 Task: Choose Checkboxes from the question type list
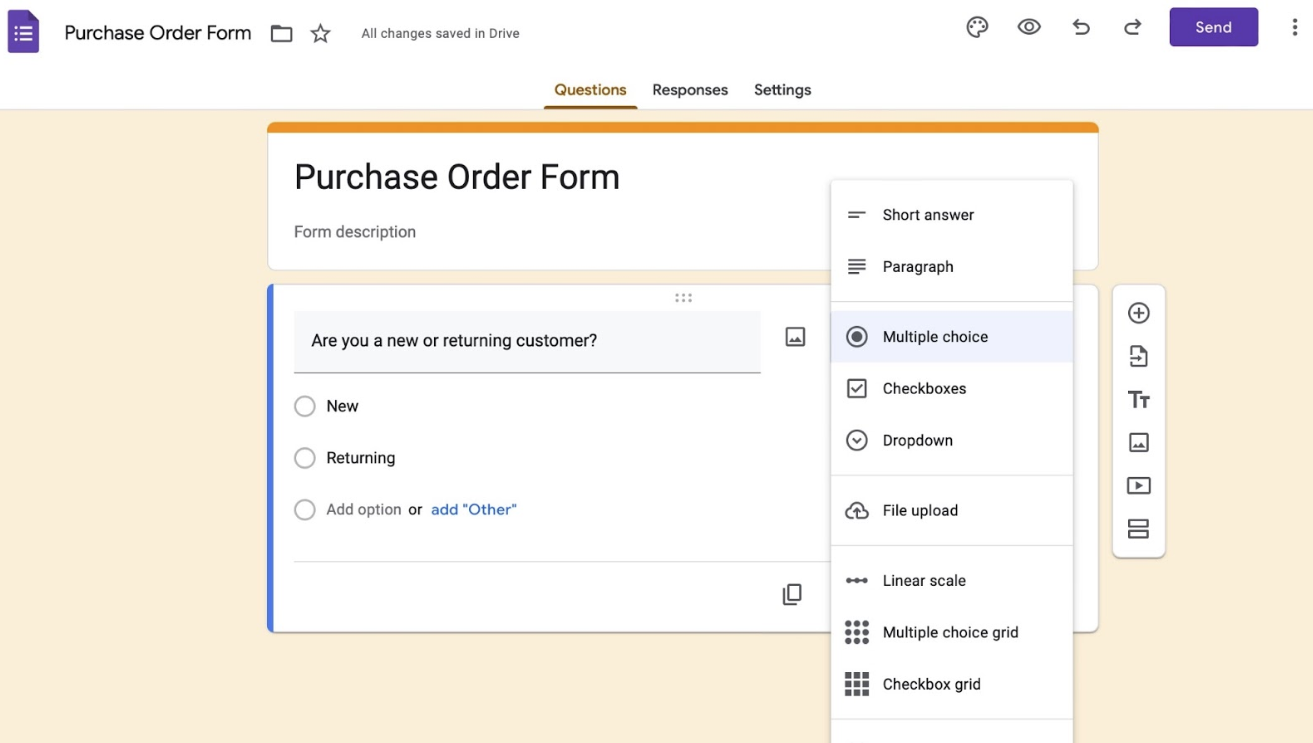point(924,388)
